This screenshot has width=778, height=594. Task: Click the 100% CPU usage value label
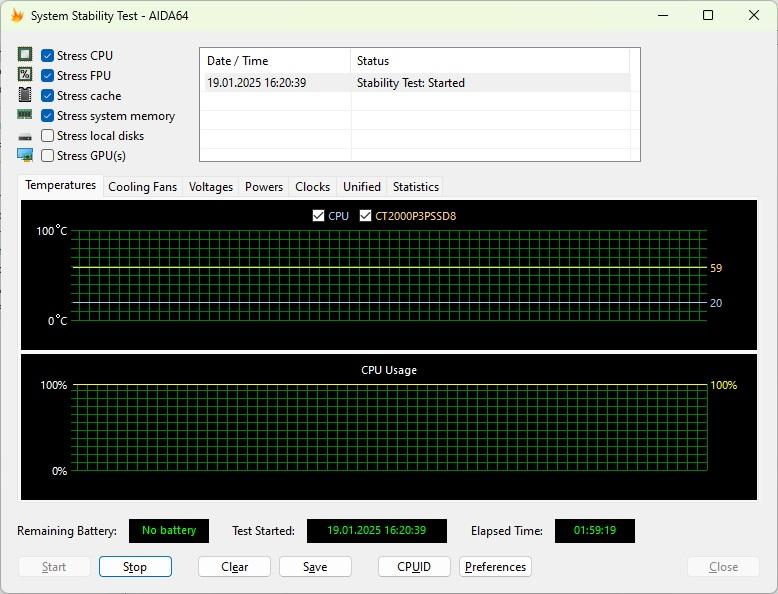[723, 385]
